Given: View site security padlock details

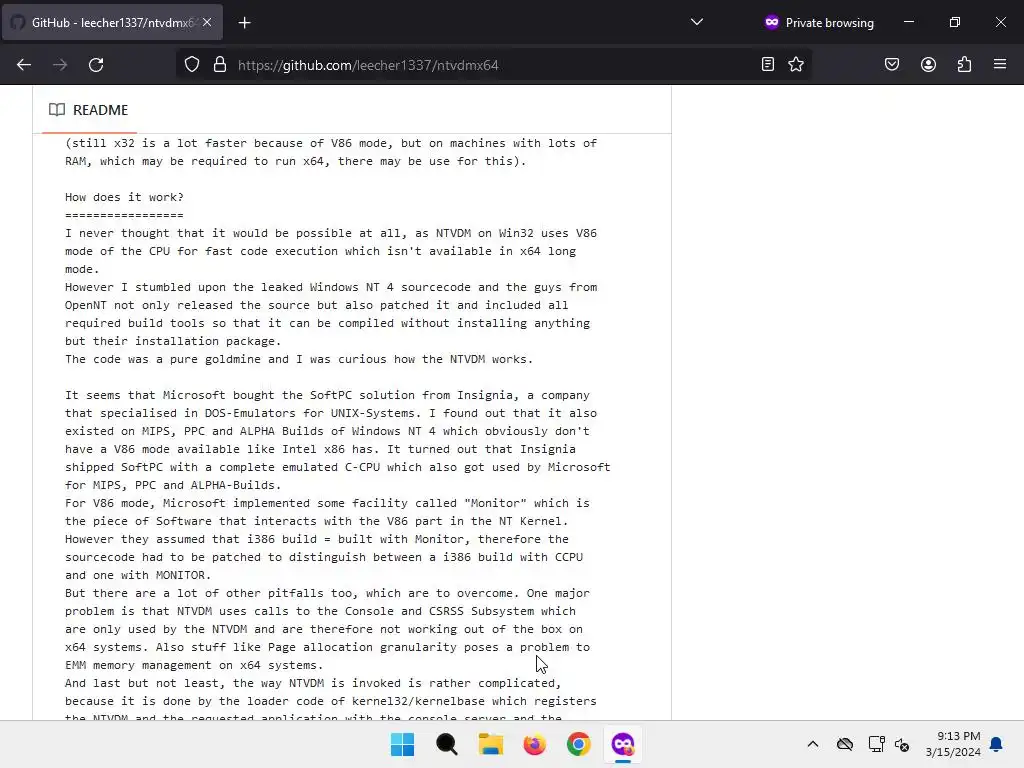Looking at the screenshot, I should click(220, 65).
